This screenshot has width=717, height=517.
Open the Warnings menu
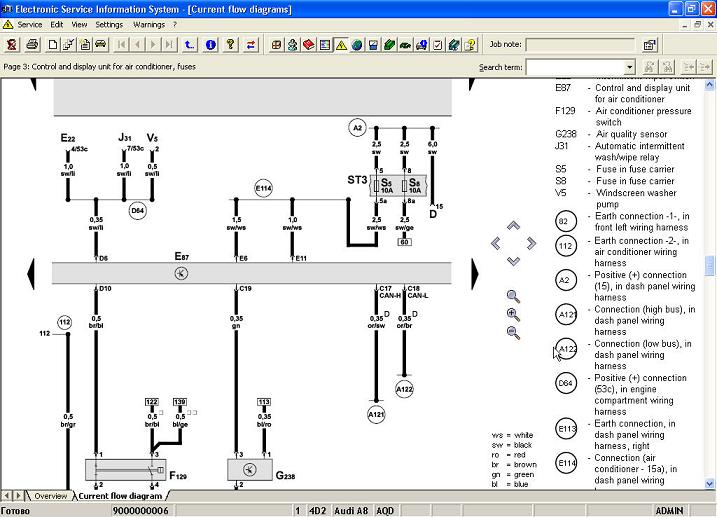[x=149, y=24]
